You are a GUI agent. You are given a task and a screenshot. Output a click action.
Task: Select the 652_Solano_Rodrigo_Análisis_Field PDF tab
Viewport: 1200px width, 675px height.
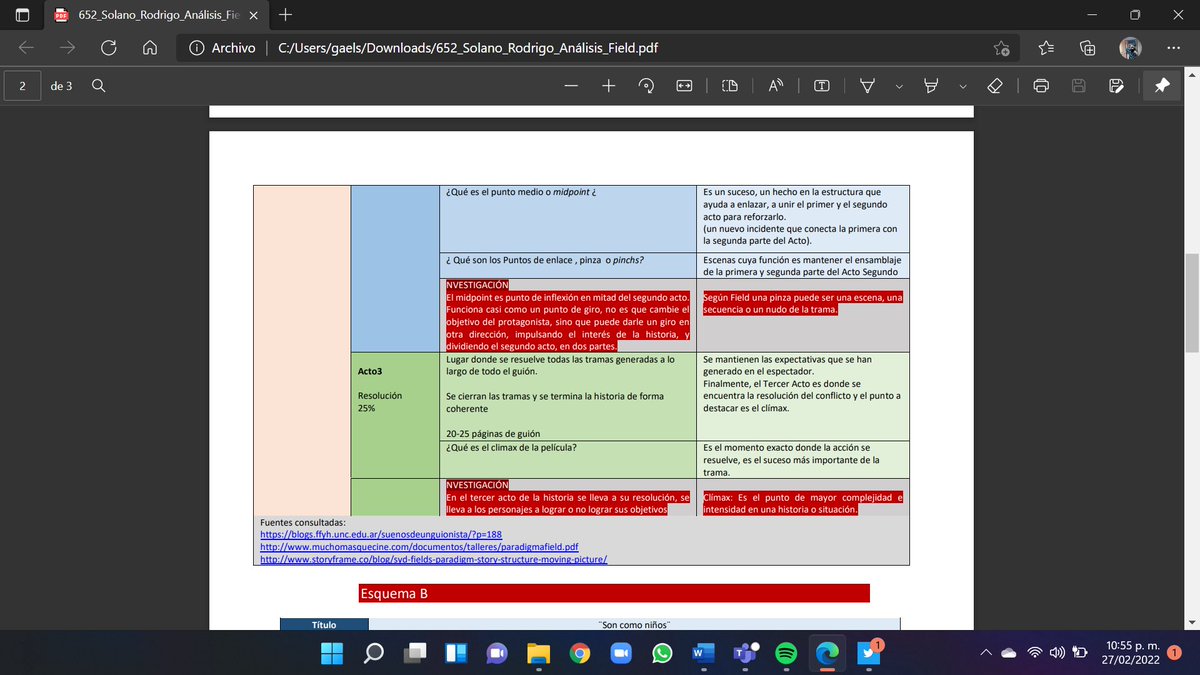[157, 15]
